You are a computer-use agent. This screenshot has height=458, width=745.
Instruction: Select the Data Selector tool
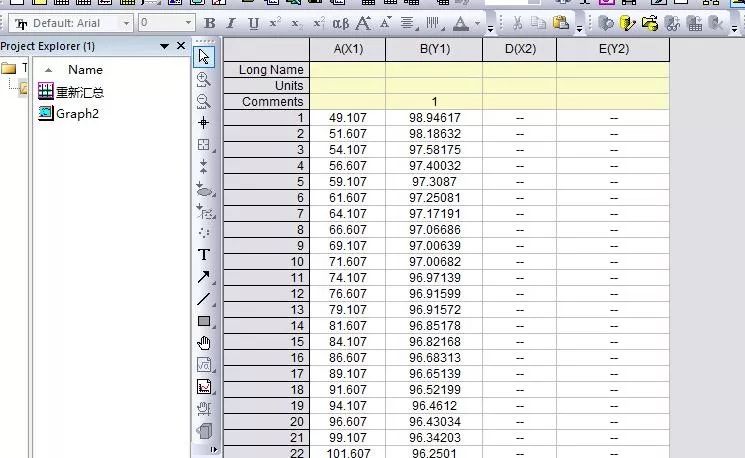tap(204, 166)
